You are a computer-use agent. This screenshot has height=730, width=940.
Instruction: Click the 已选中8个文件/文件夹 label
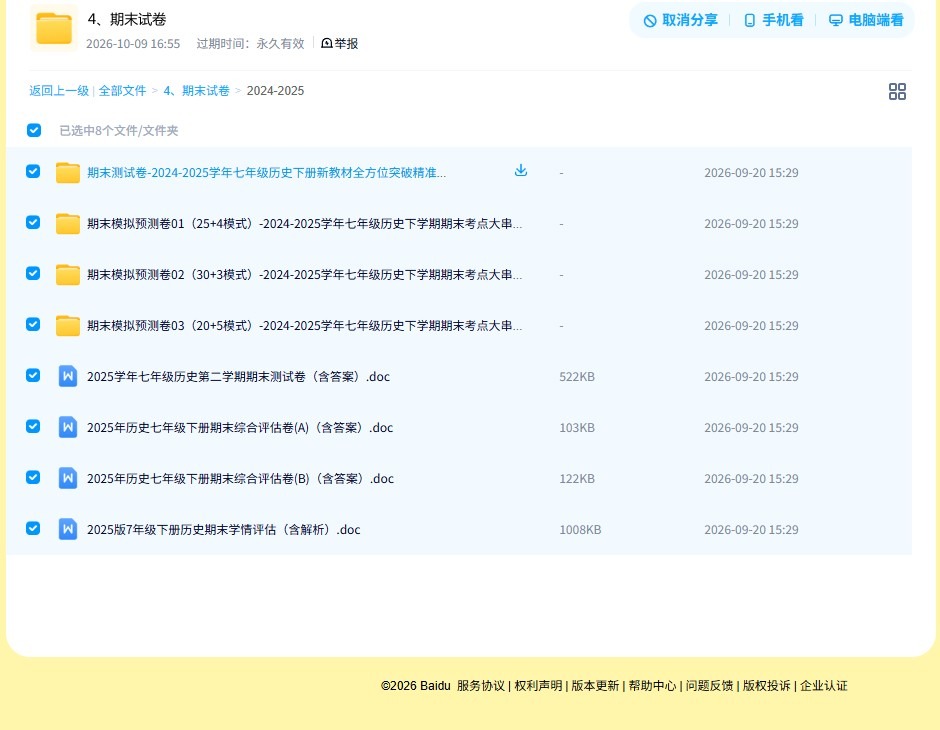(119, 131)
